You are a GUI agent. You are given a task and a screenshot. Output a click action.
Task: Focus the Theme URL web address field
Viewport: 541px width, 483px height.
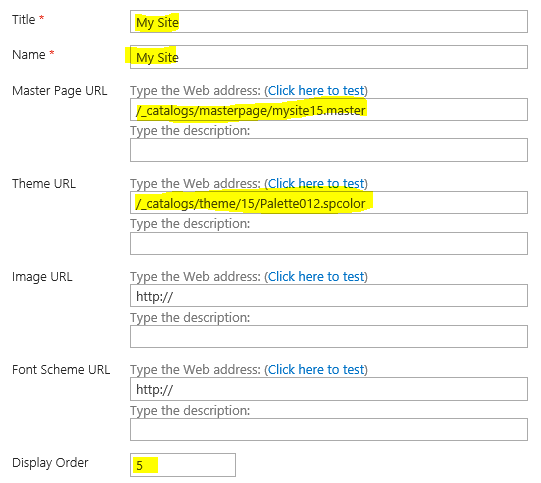coord(328,203)
